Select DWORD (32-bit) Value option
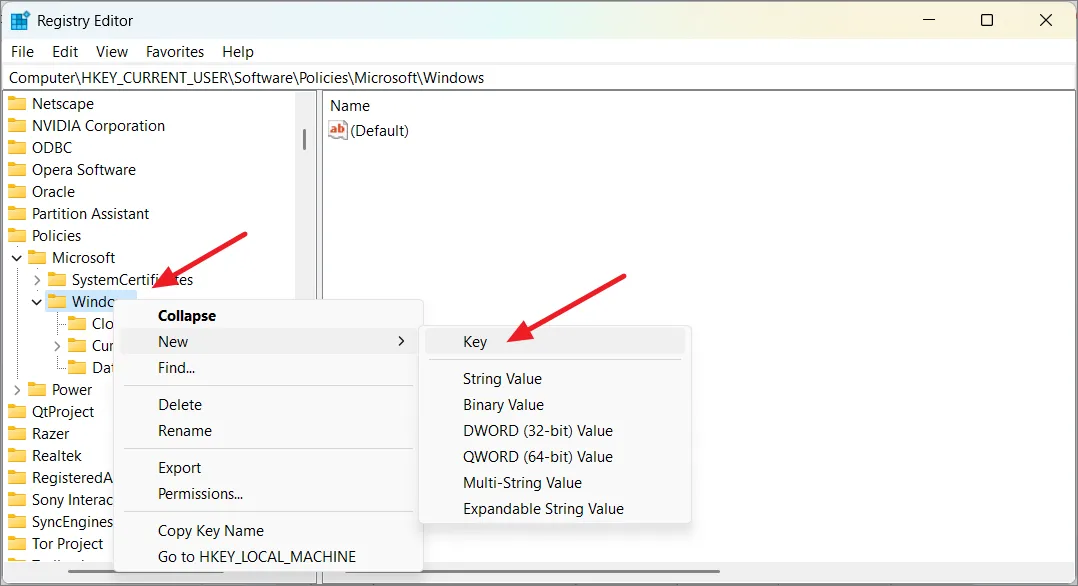The image size is (1078, 586). [x=537, y=431]
